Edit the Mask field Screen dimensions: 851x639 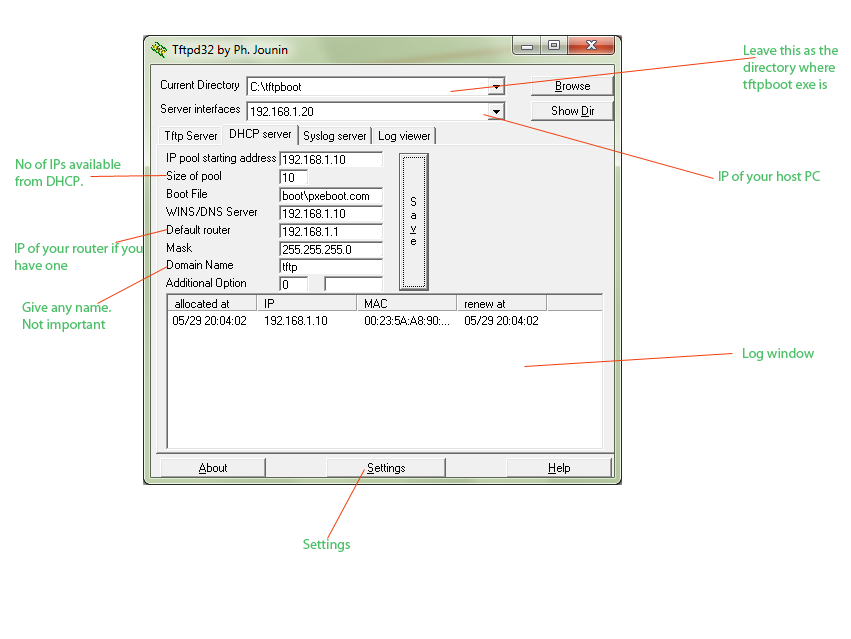(330, 250)
